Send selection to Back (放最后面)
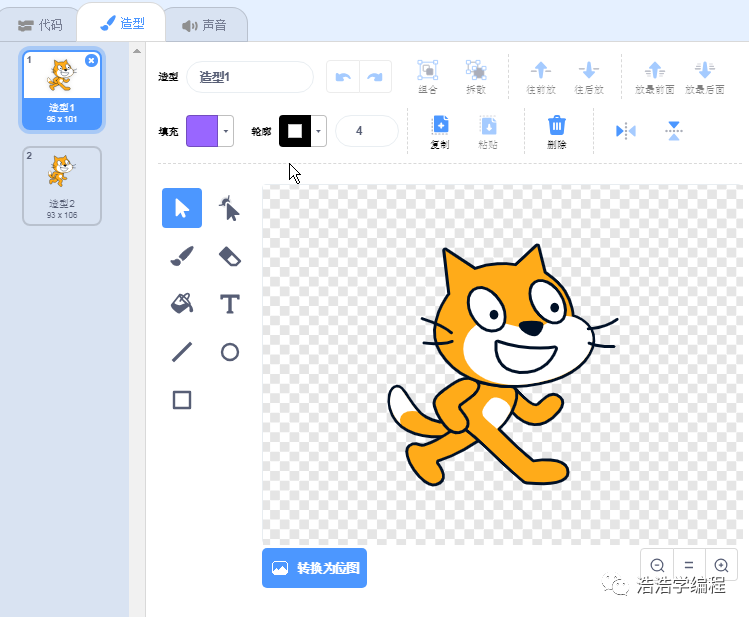This screenshot has height=617, width=749. (705, 76)
